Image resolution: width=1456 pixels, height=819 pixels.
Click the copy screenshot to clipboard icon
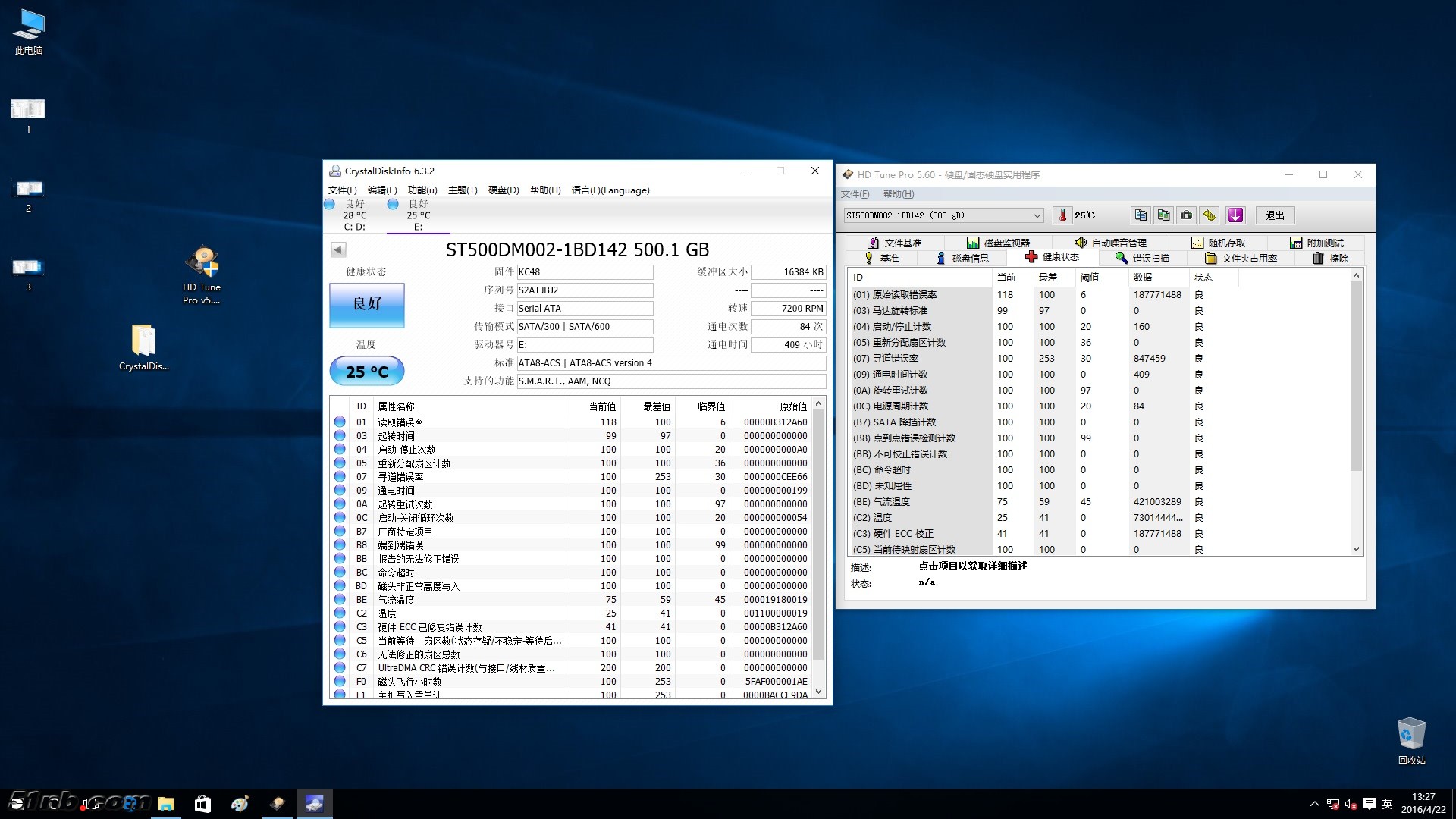click(x=1163, y=215)
